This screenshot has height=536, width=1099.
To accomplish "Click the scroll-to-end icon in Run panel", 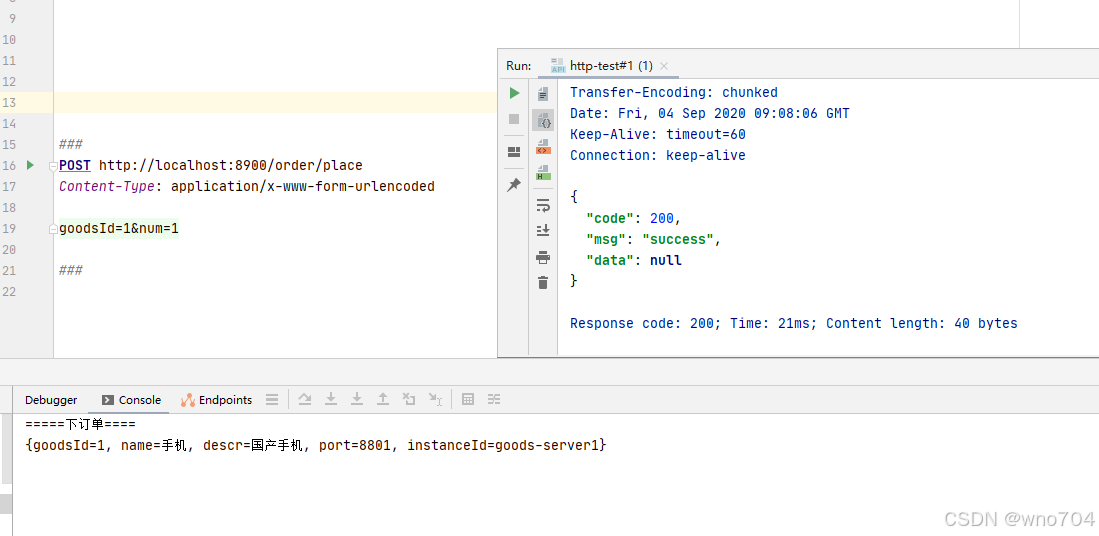I will [x=543, y=230].
